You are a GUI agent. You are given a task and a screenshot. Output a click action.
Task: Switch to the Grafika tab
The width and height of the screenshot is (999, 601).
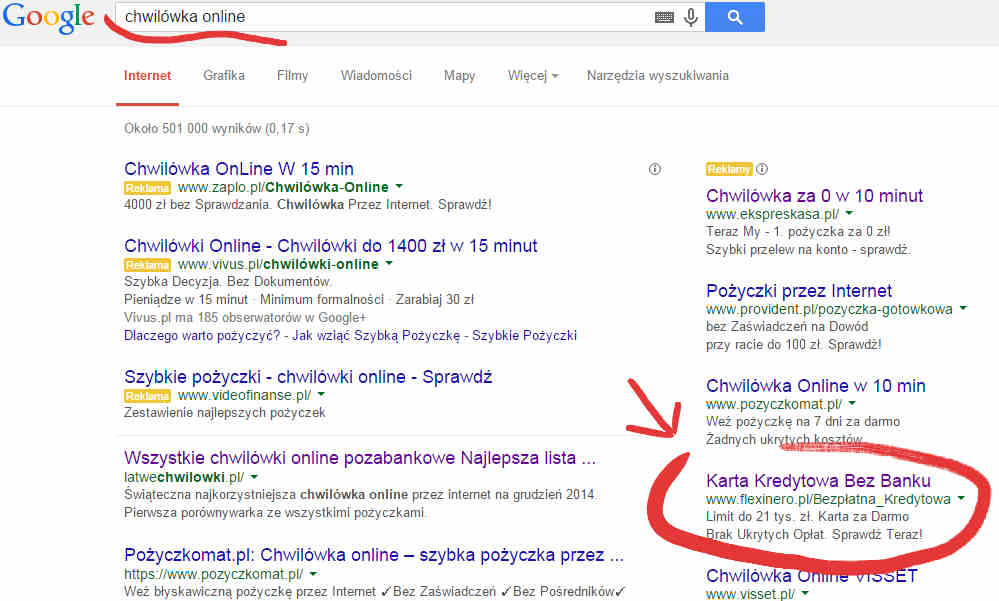click(224, 75)
